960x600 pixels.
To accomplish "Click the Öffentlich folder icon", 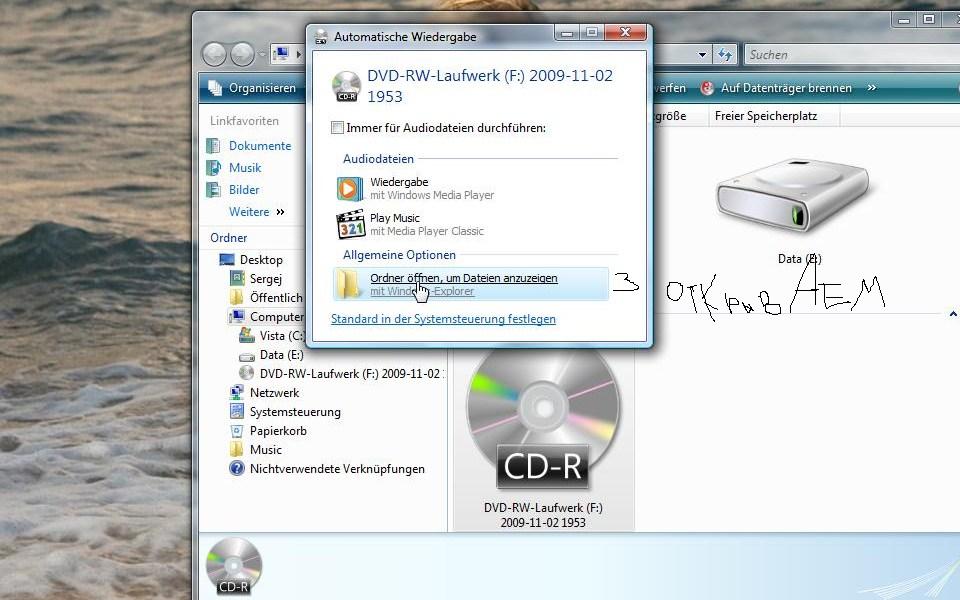I will tap(237, 298).
